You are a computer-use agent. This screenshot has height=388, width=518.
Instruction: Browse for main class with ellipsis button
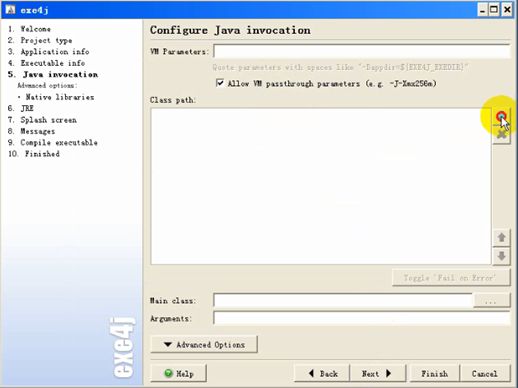click(x=491, y=301)
